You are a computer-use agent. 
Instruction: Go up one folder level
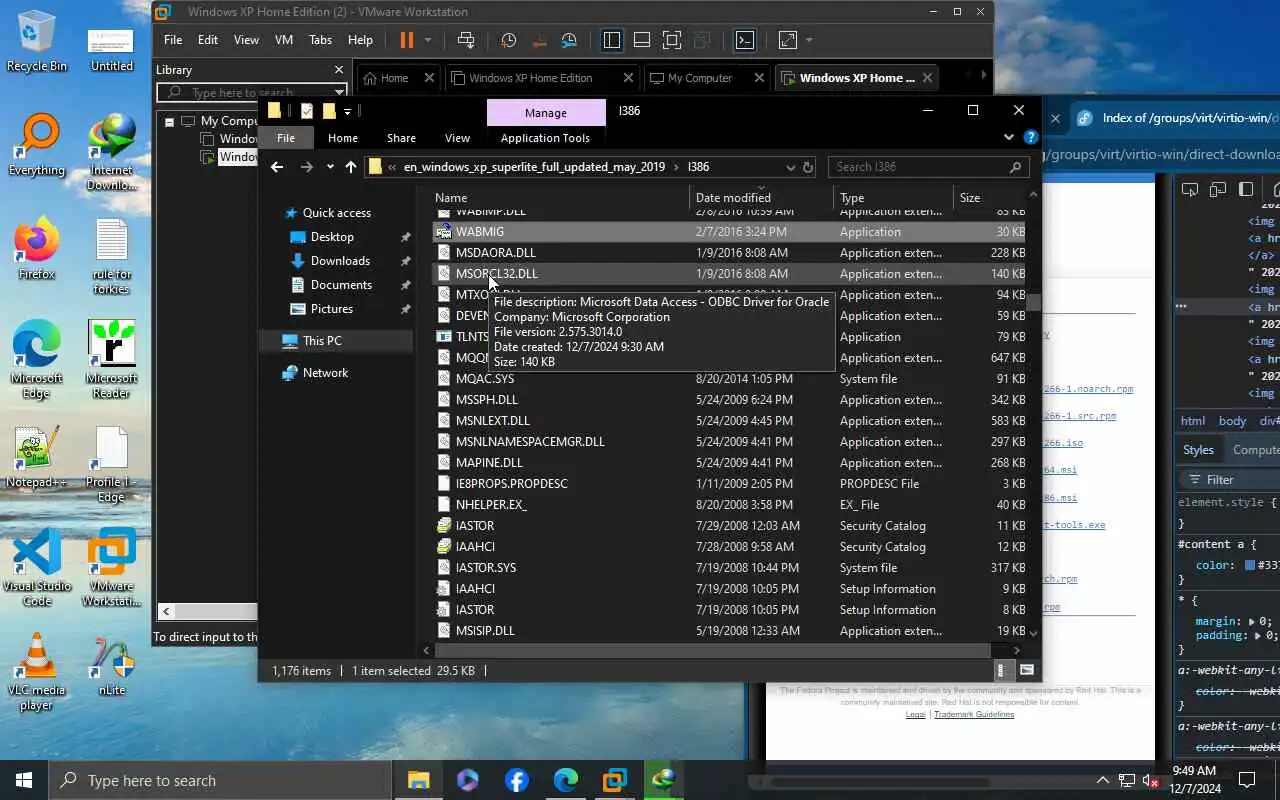351,167
